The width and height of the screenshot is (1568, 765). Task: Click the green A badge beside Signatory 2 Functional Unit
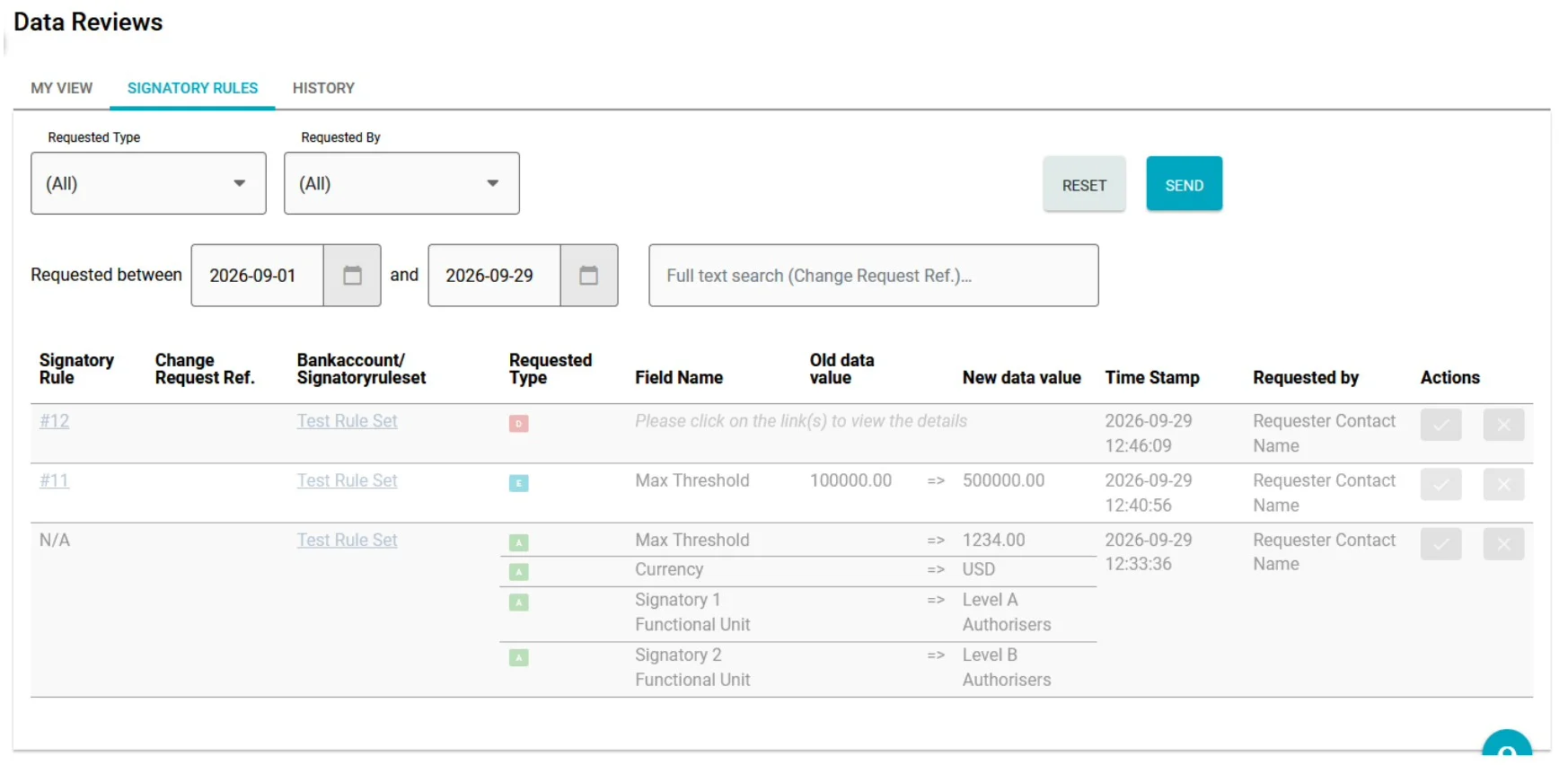tap(519, 658)
